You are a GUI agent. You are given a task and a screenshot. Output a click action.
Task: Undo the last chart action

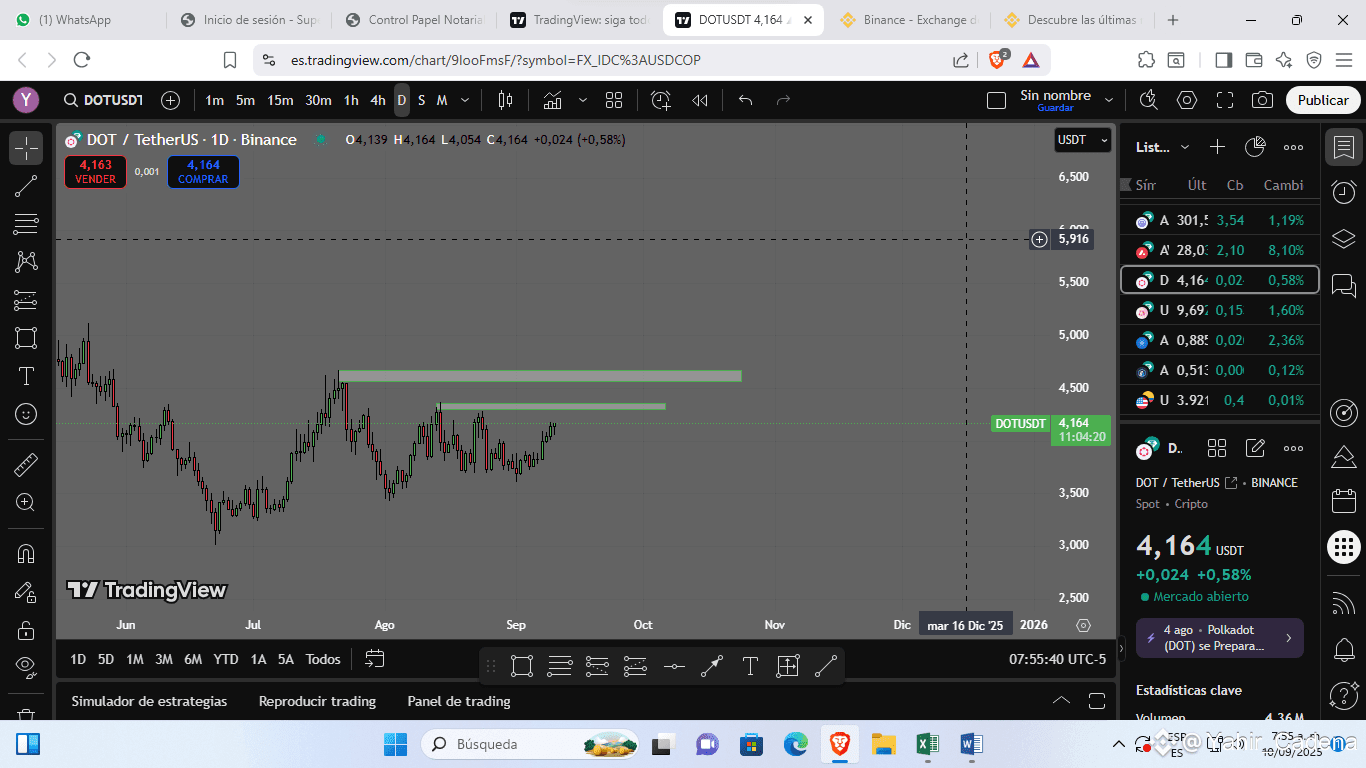coord(745,100)
